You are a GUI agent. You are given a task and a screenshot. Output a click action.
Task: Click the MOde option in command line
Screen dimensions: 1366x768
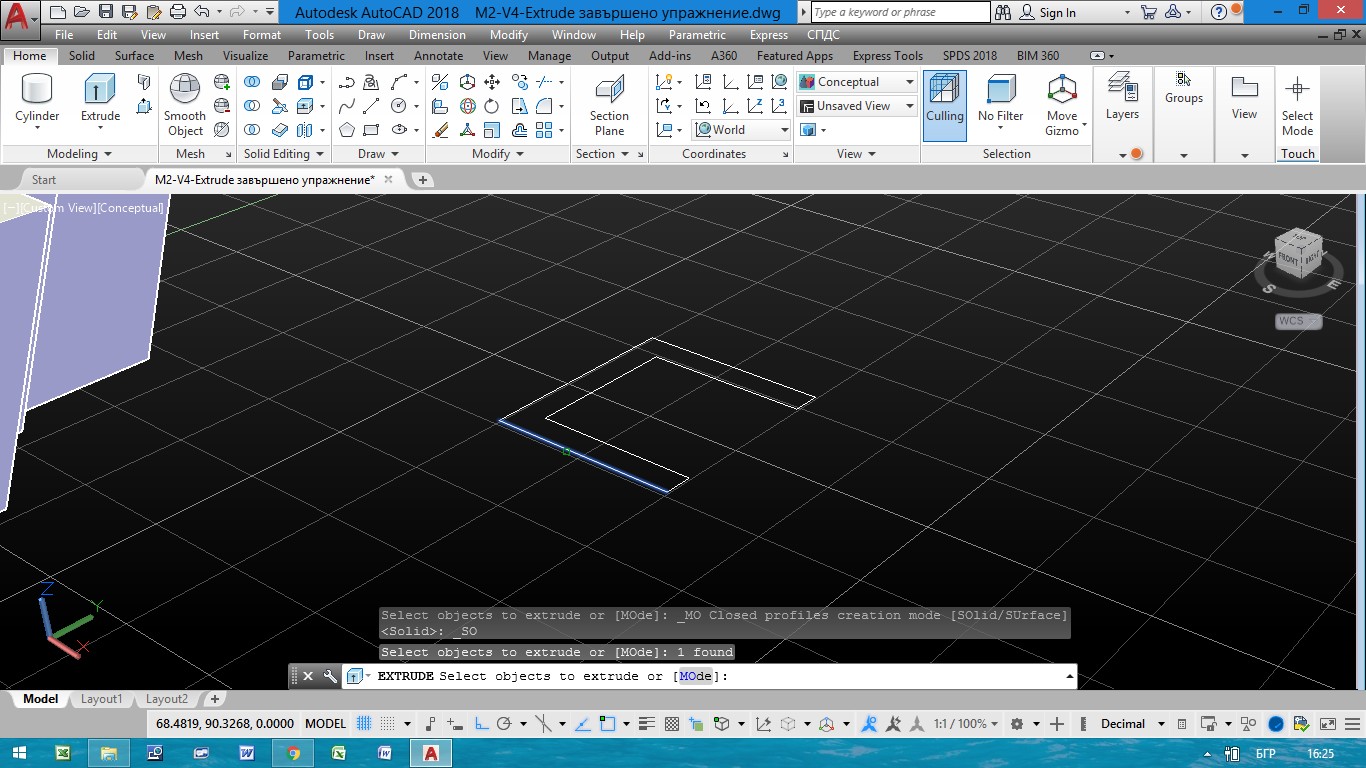coord(695,677)
